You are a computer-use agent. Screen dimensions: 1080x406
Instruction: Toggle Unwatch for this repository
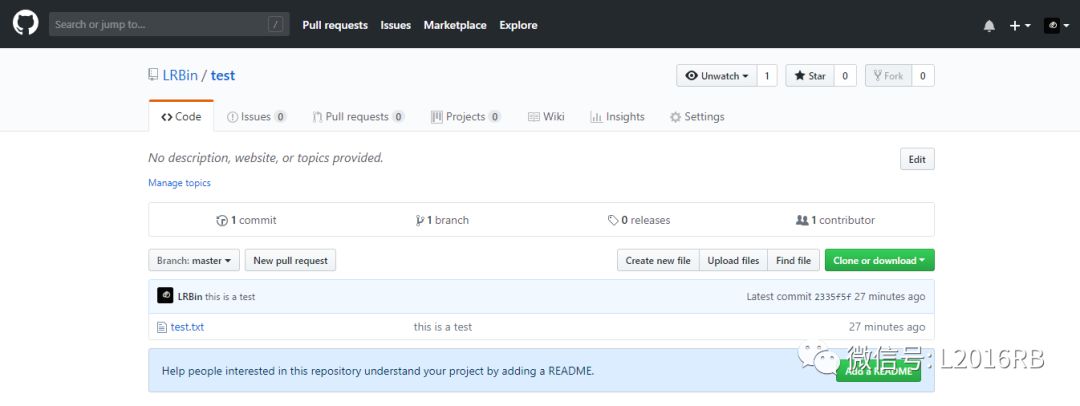(x=717, y=76)
